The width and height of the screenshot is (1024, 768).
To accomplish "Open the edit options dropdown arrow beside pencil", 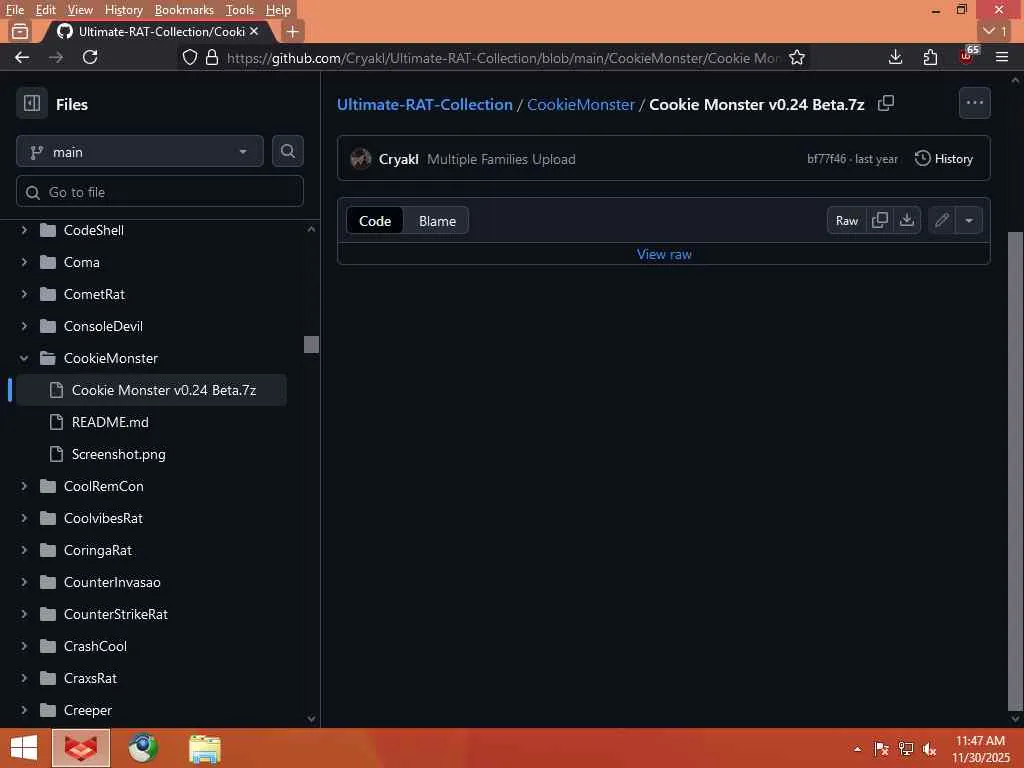I will tap(969, 220).
